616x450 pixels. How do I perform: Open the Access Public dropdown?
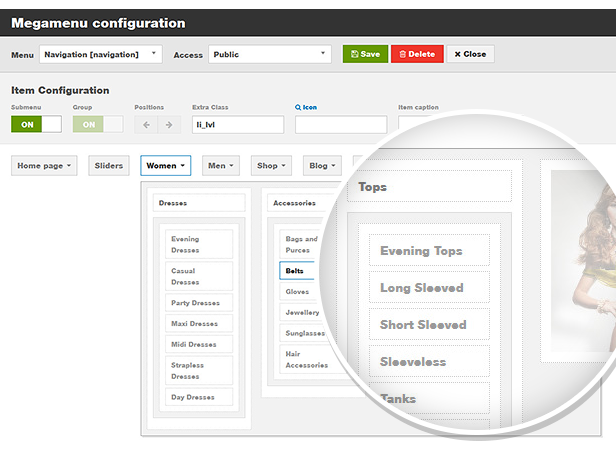click(x=270, y=54)
